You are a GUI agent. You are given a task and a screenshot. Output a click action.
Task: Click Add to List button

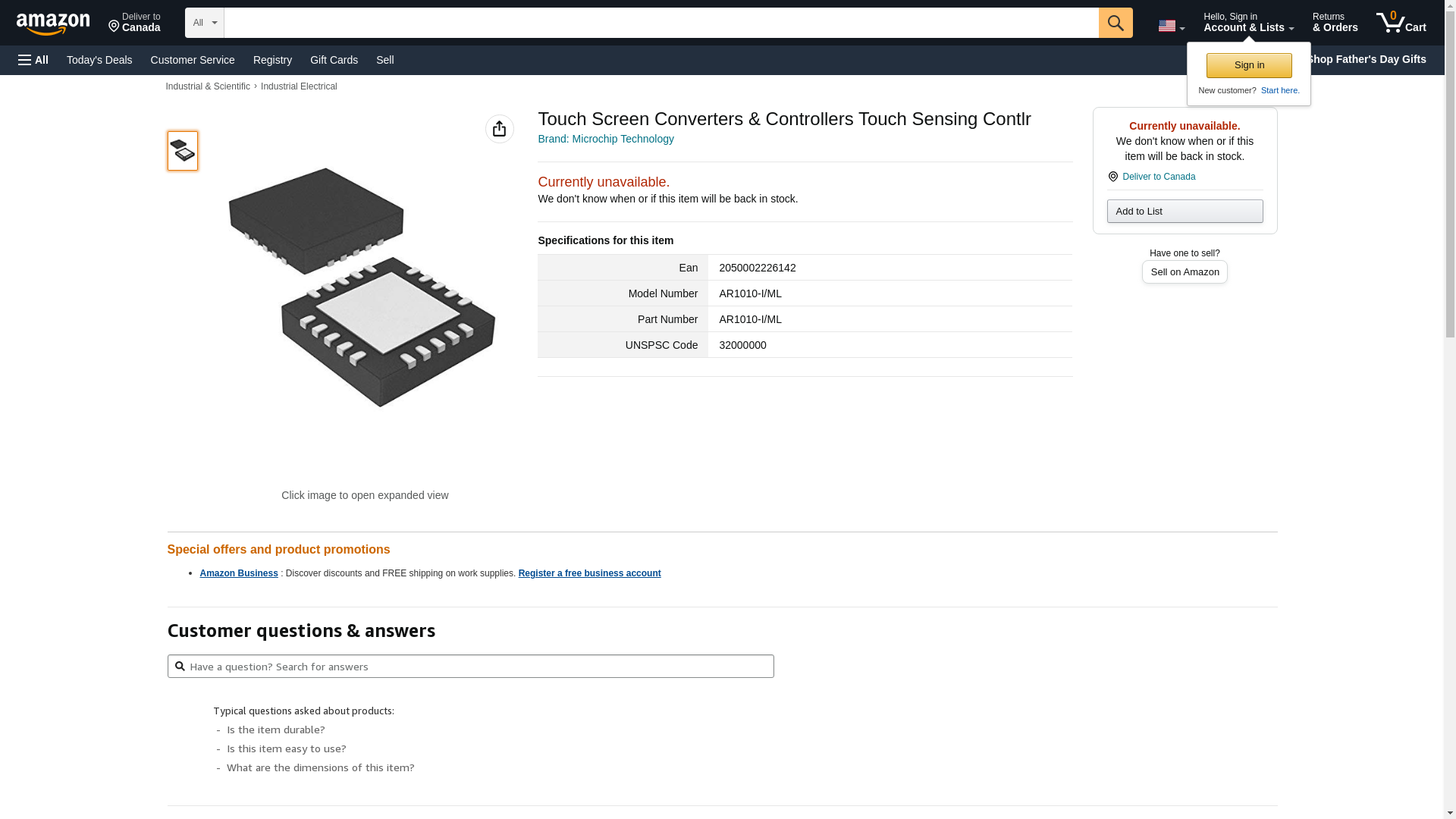[x=1185, y=212]
